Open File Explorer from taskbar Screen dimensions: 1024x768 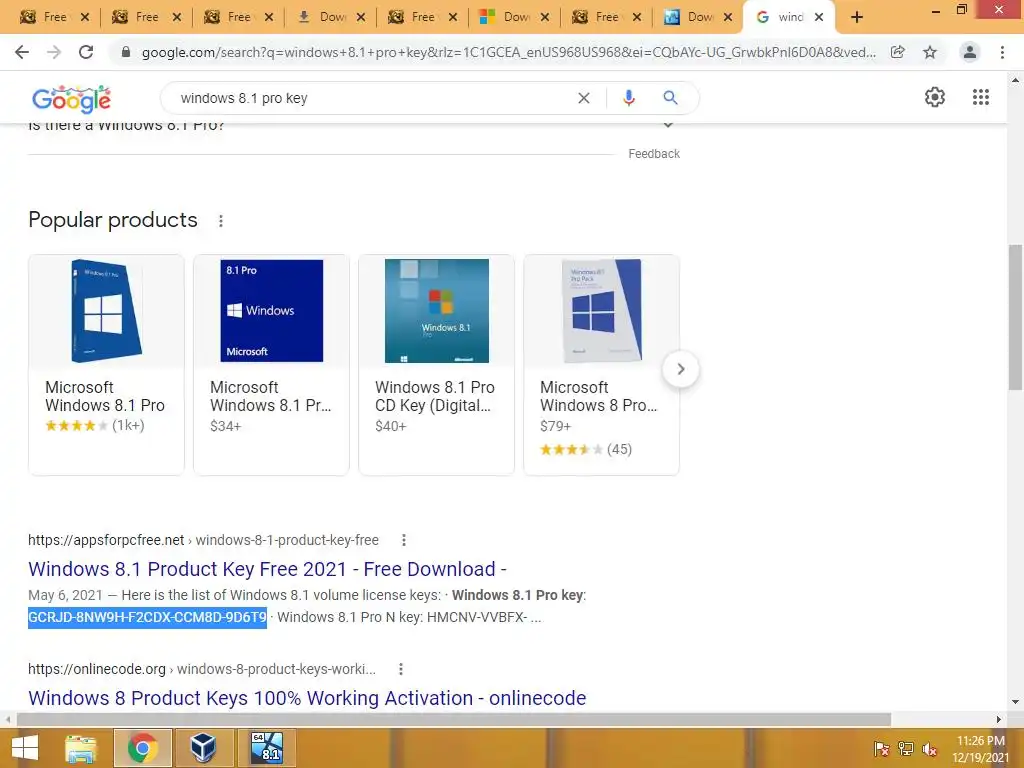tap(80, 748)
